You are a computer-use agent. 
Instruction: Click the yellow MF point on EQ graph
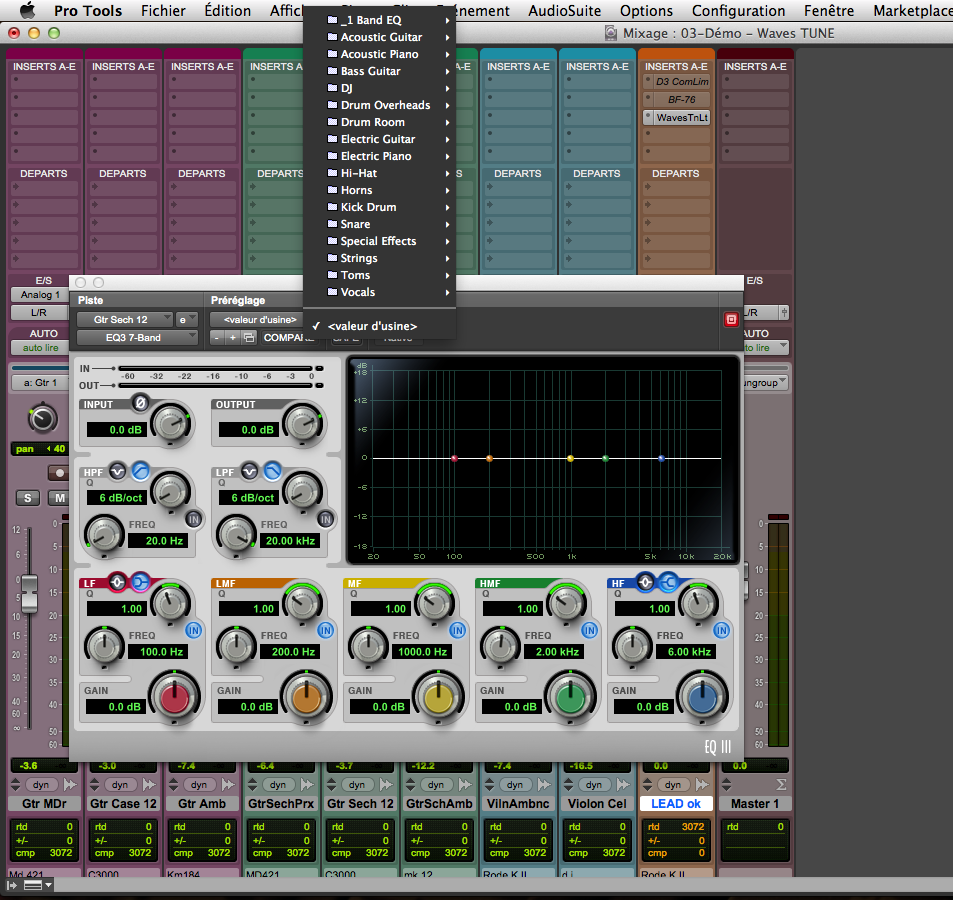tap(570, 458)
